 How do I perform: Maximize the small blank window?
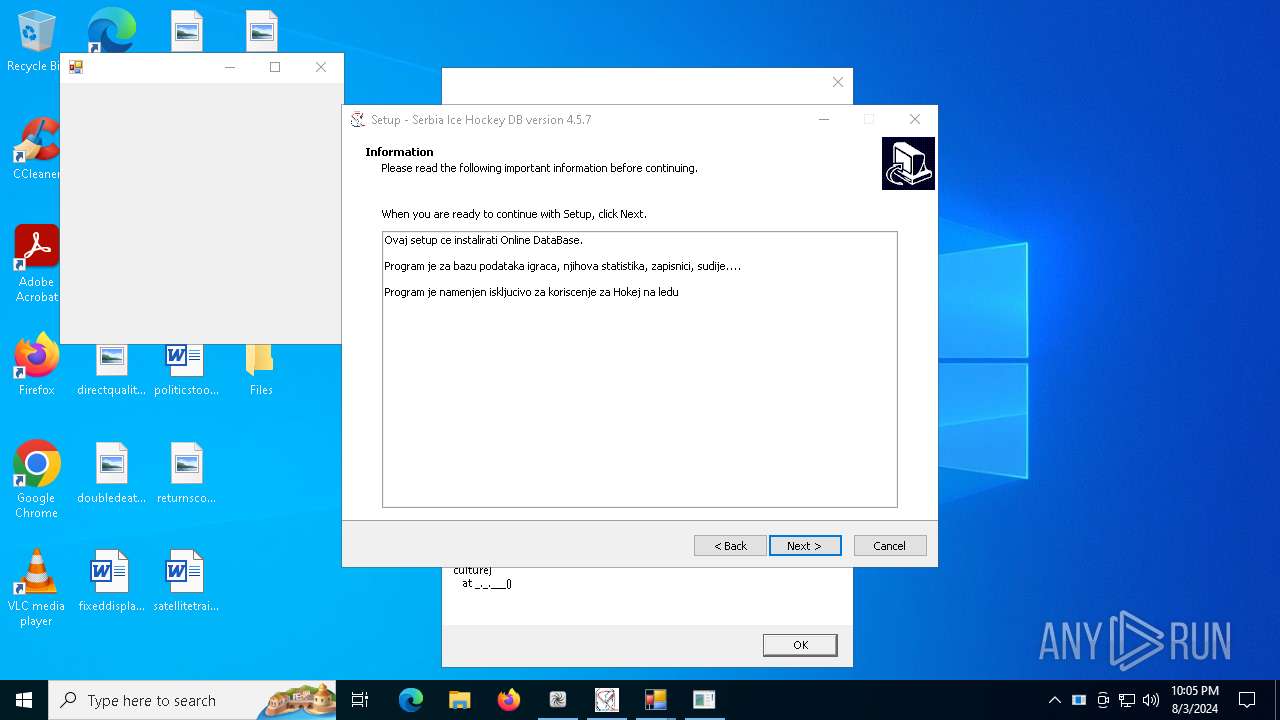[x=275, y=67]
